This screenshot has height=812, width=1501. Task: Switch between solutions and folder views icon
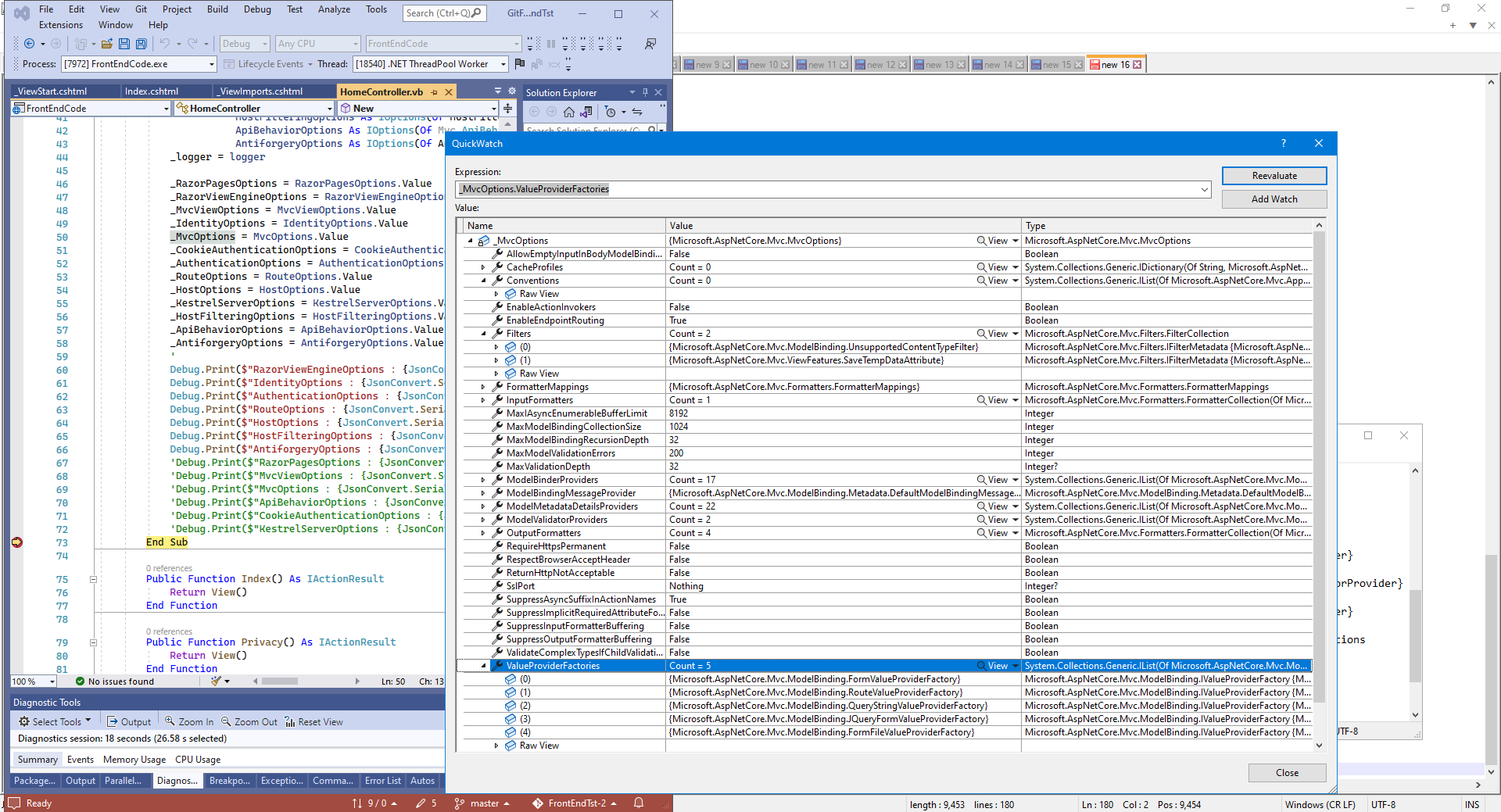click(586, 112)
